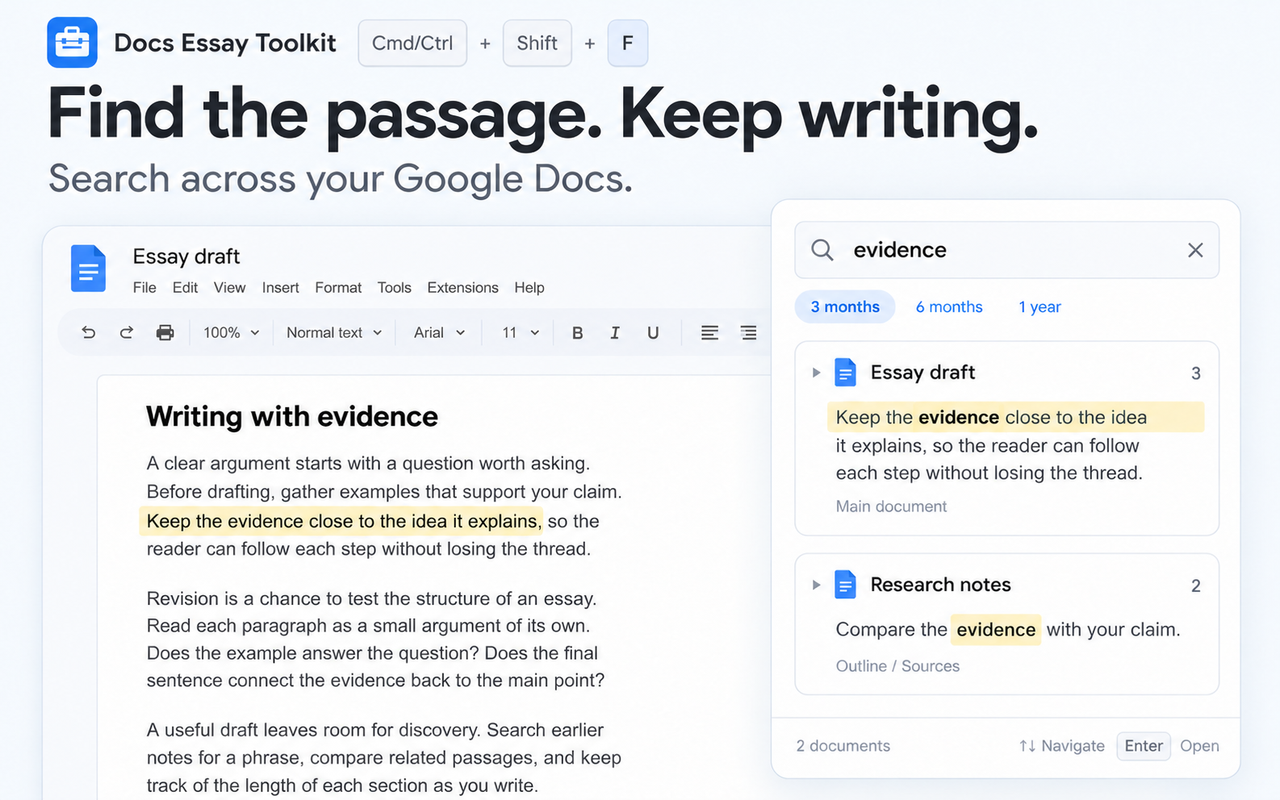Expand the Research notes search result

(x=816, y=585)
